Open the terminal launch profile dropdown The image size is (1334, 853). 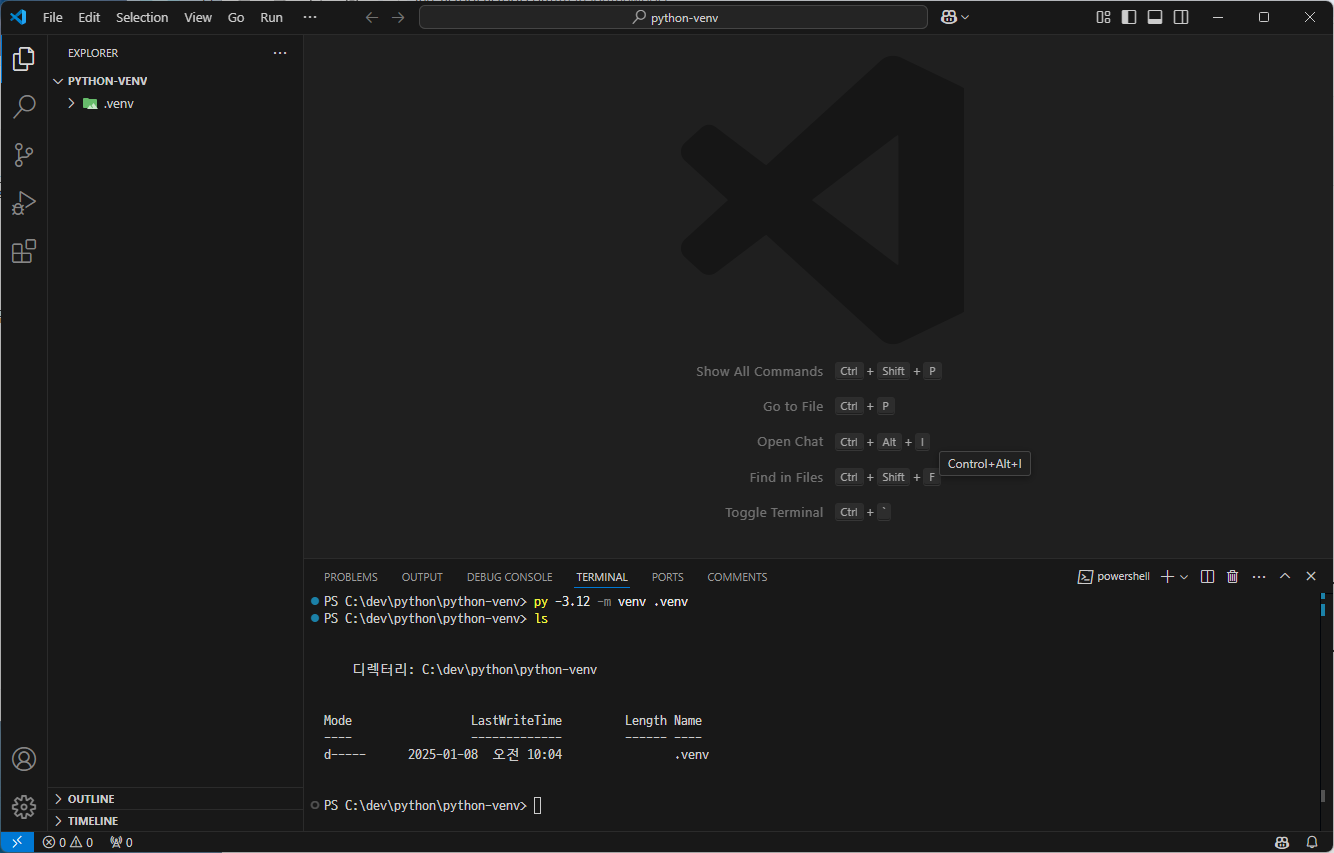pos(1184,577)
